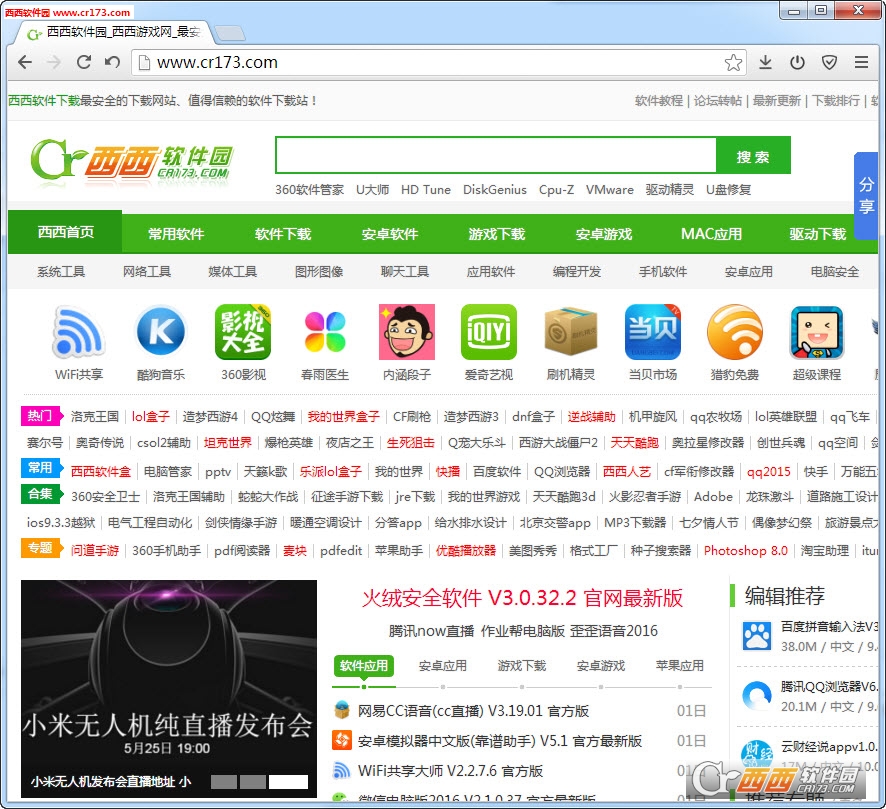Click the undo arrow icon in toolbar

click(x=112, y=62)
